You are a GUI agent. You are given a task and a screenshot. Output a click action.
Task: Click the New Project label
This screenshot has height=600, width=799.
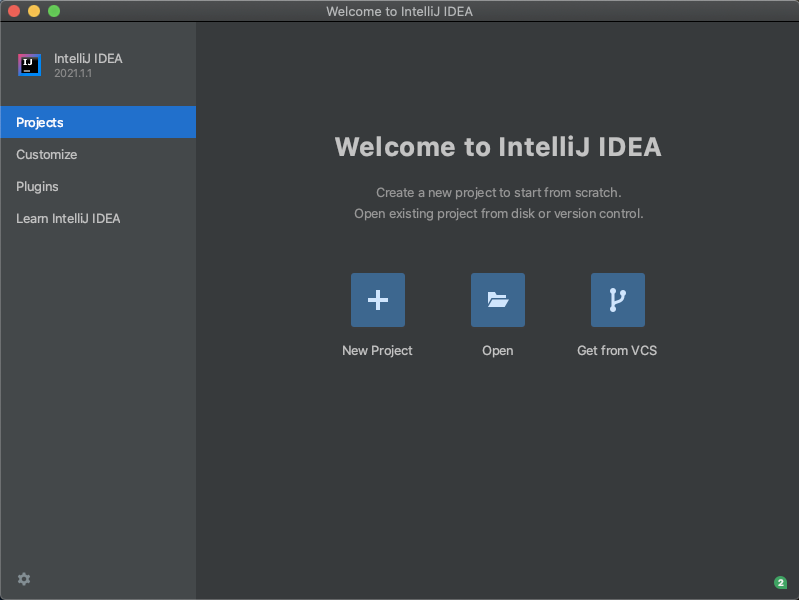pos(377,351)
